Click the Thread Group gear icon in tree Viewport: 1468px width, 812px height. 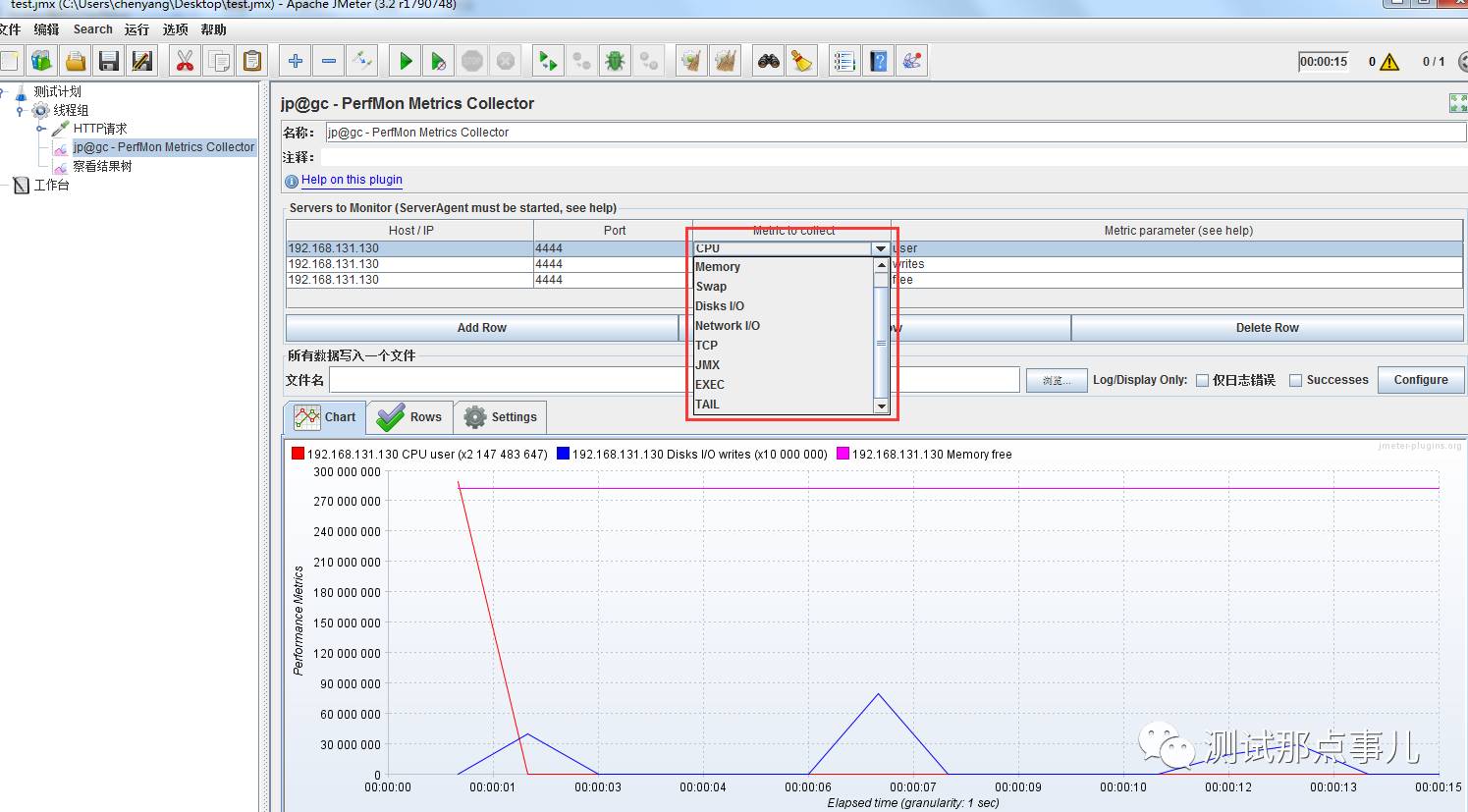[x=41, y=110]
